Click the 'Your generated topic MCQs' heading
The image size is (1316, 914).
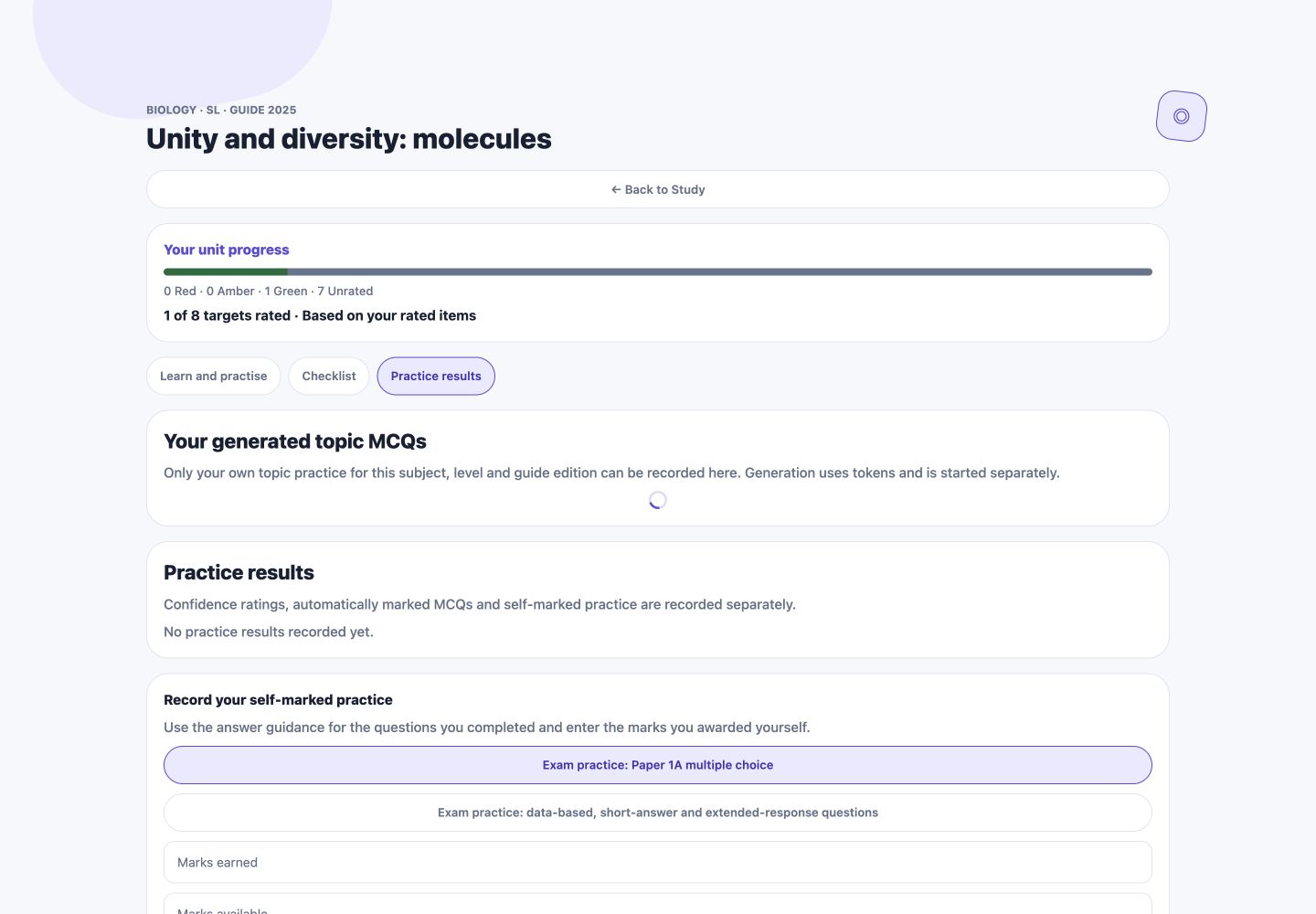(295, 441)
